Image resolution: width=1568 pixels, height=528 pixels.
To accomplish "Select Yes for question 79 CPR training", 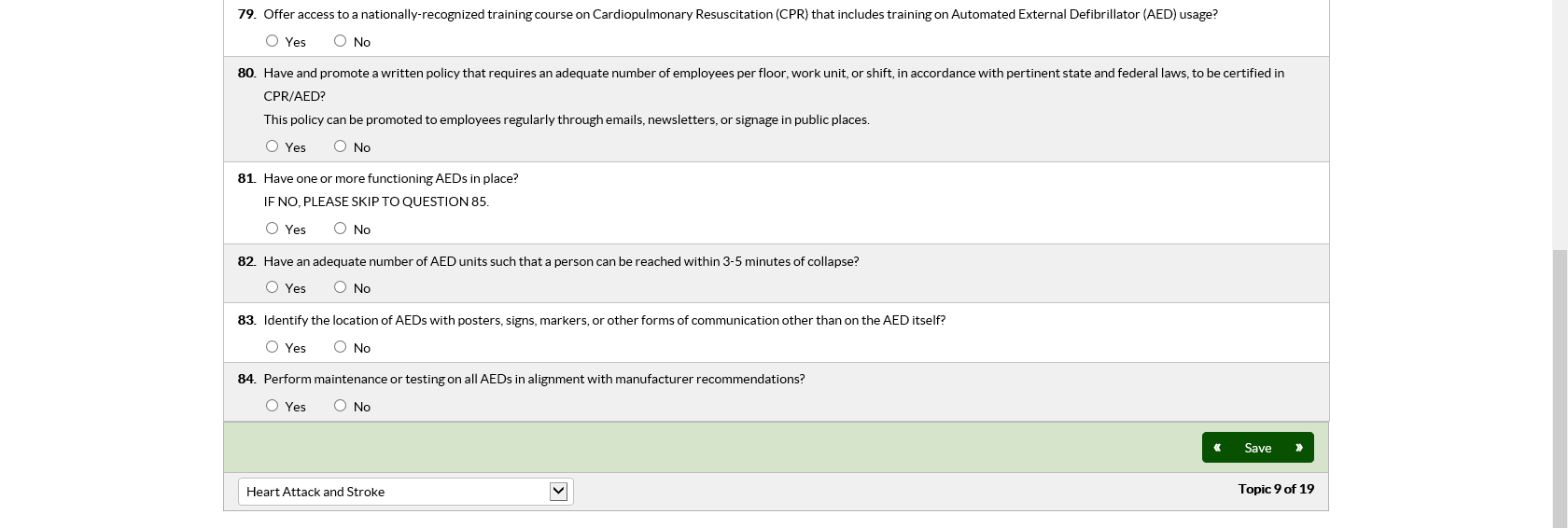I will (x=272, y=41).
